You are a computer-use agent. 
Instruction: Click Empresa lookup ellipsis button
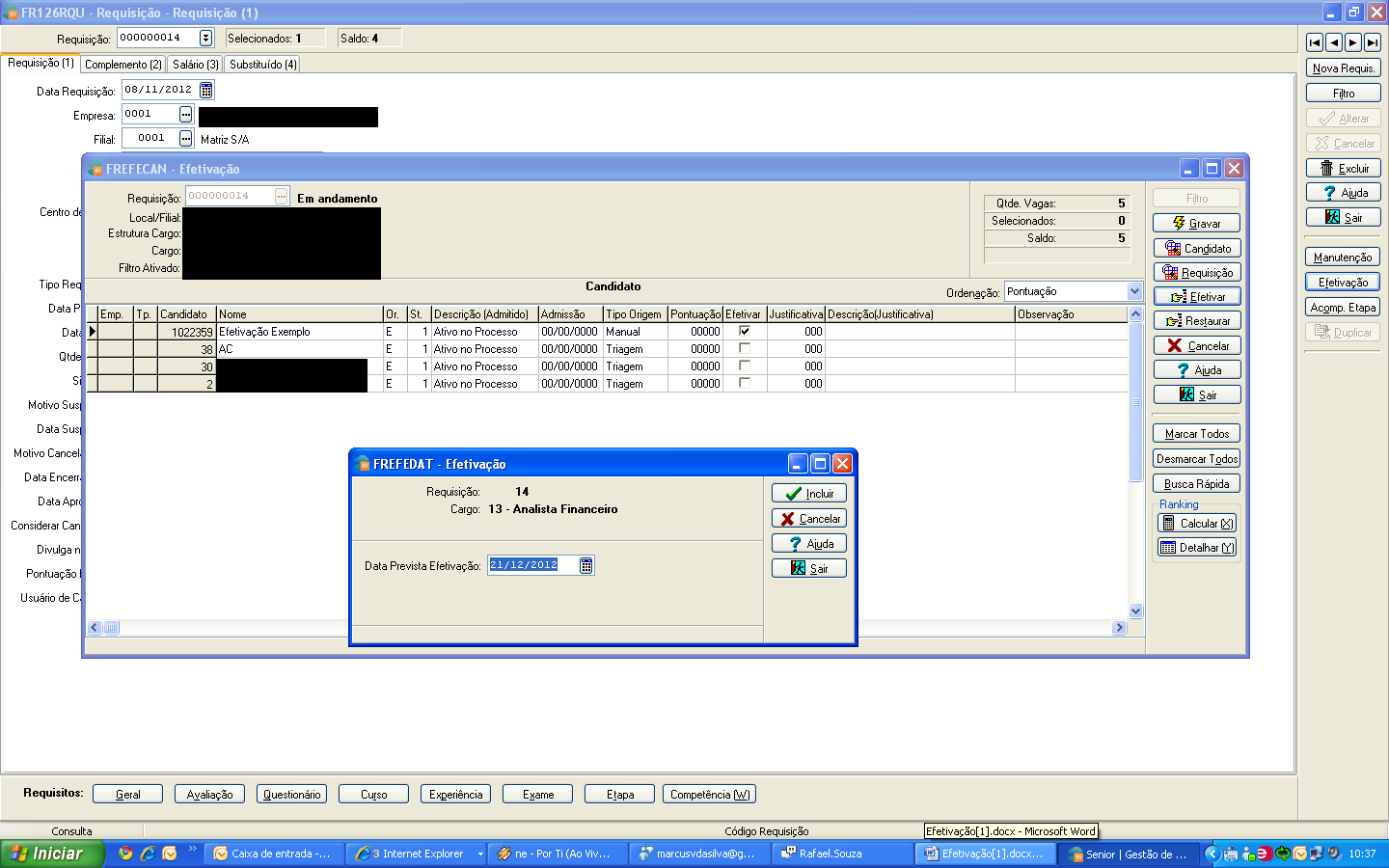click(186, 114)
